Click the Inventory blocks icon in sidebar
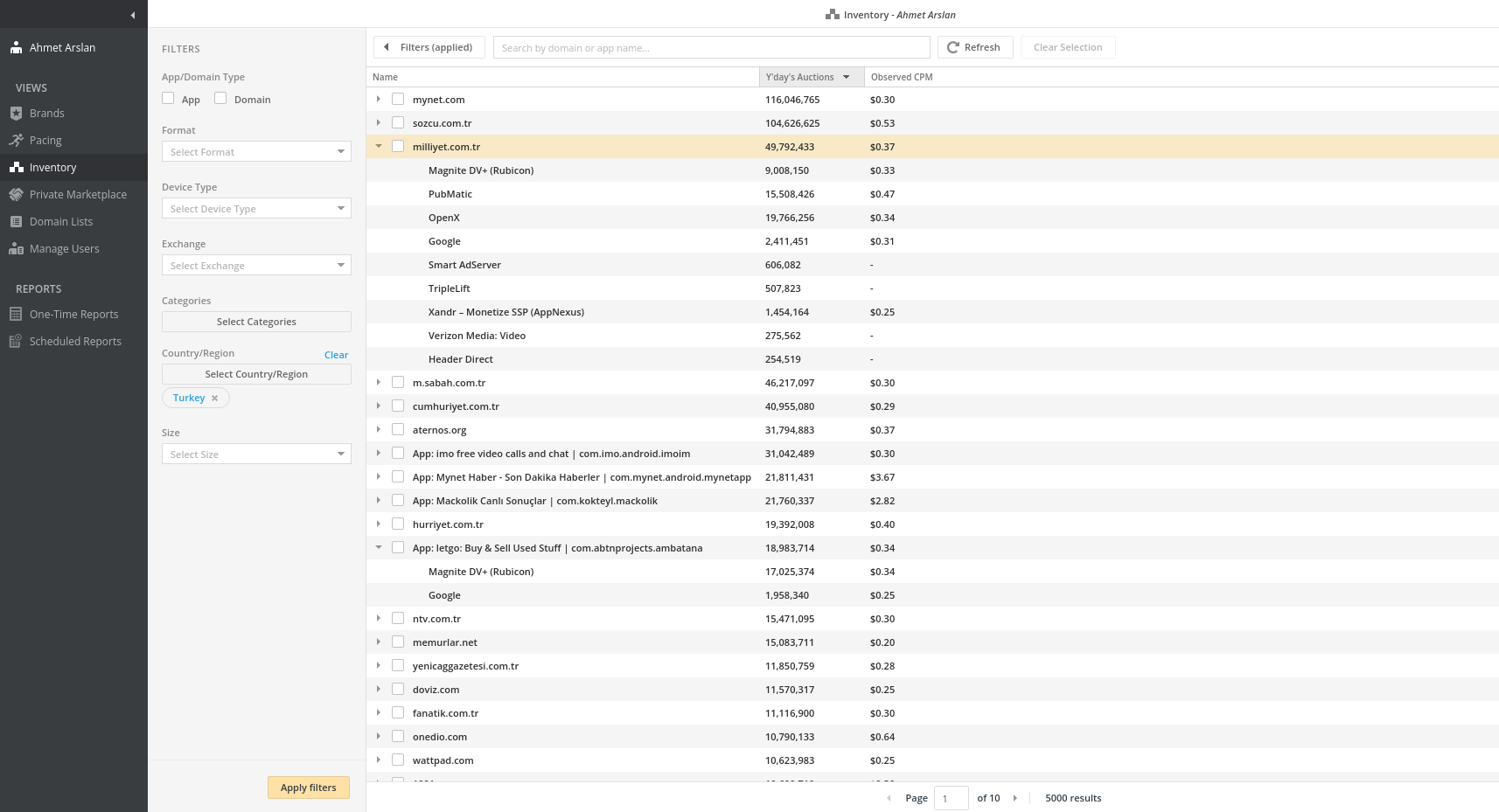The height and width of the screenshot is (812, 1499). coord(16,167)
